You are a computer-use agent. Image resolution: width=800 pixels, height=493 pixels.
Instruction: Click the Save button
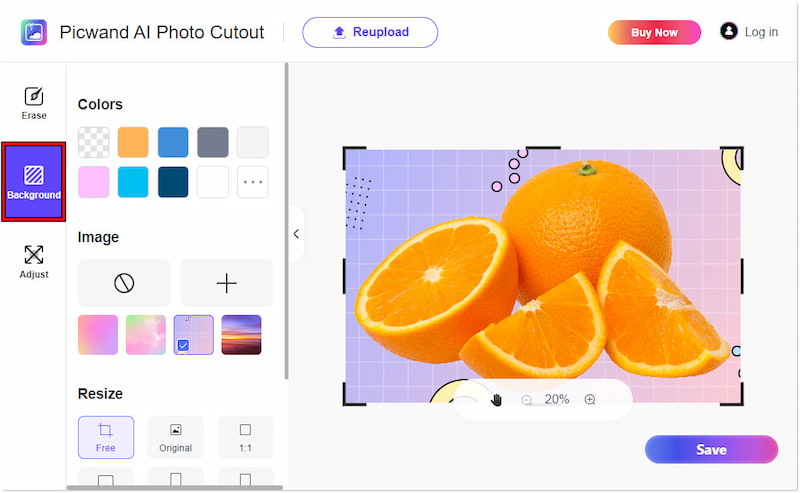(711, 450)
